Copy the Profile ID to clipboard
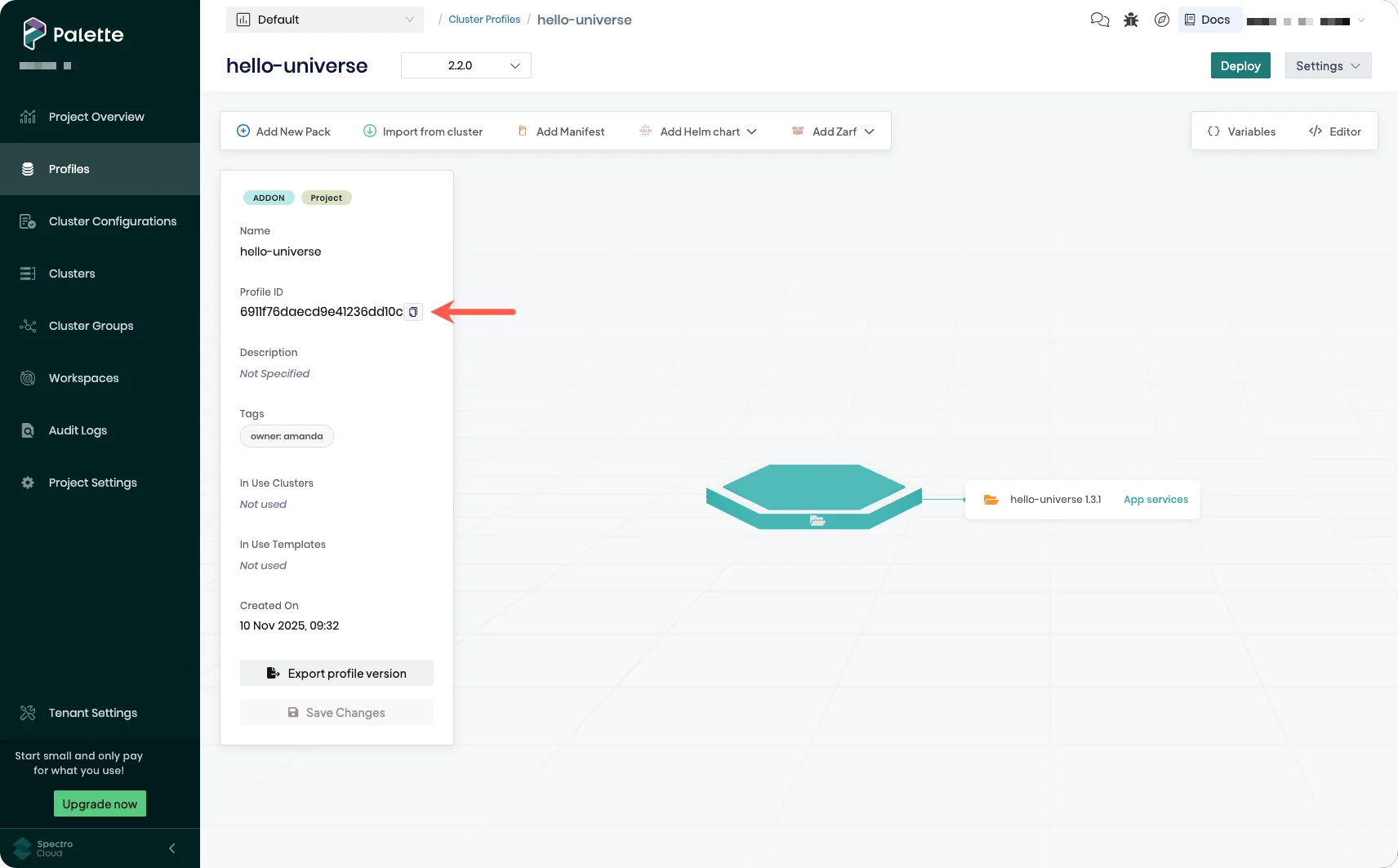Viewport: 1398px width, 868px height. click(412, 312)
